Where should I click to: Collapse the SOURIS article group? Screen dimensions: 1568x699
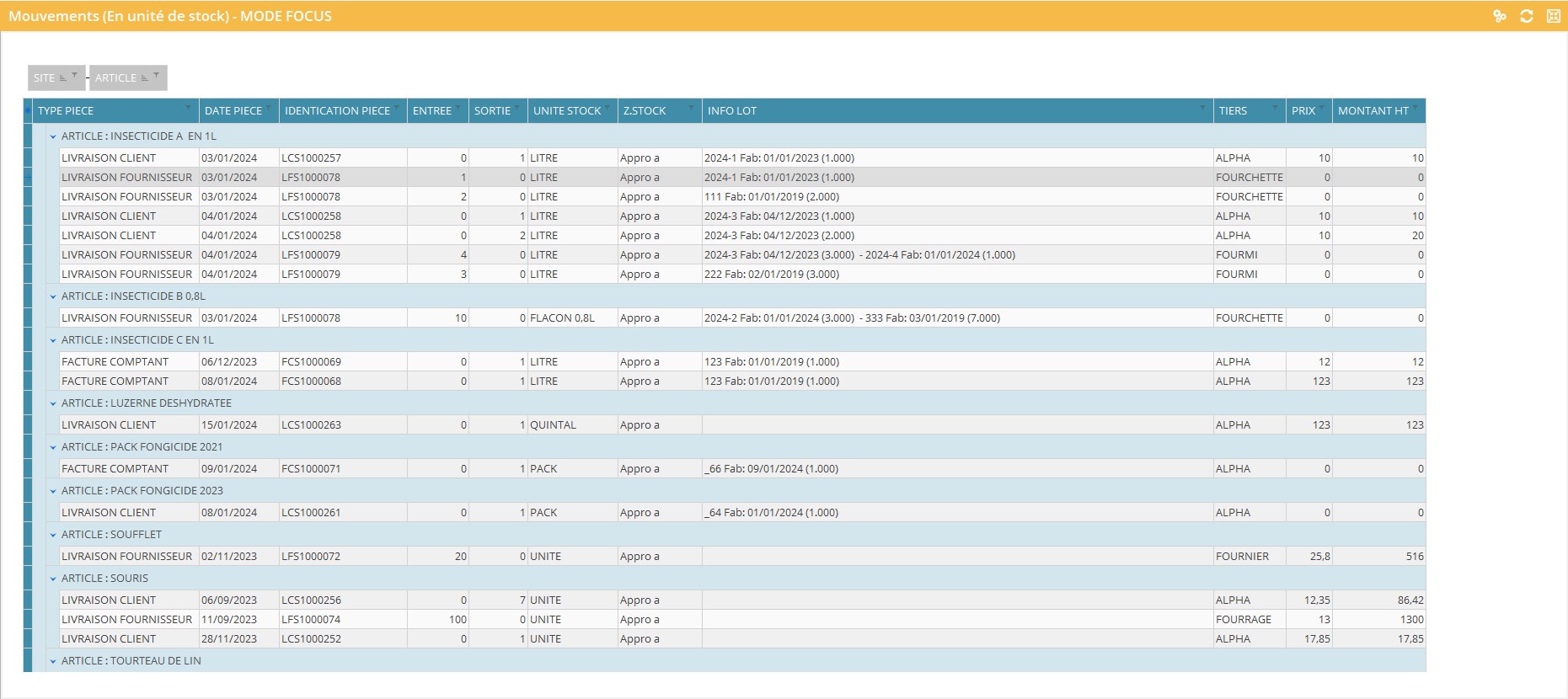pyautogui.click(x=53, y=579)
